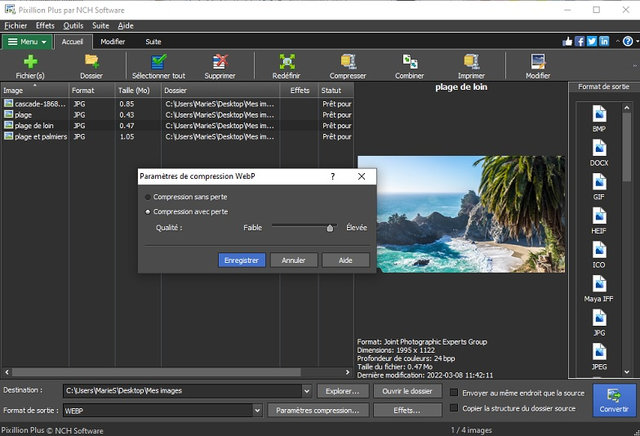Sort list by Image column header
The image size is (640, 436).
35,90
